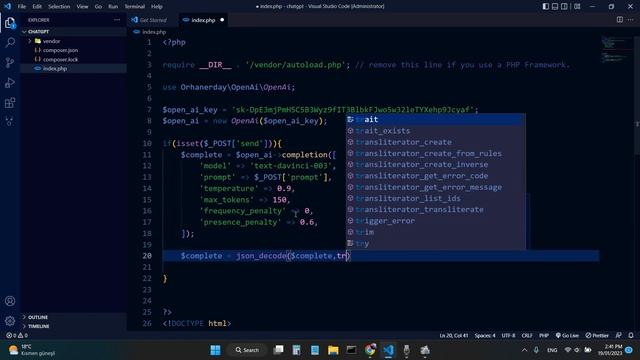640x360 pixels.
Task: Switch to the Get Started tab
Action: click(153, 20)
